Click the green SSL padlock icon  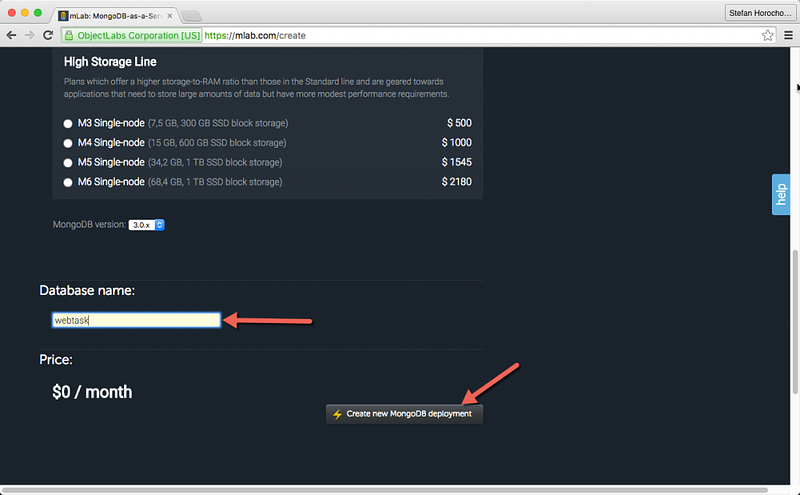pos(69,35)
